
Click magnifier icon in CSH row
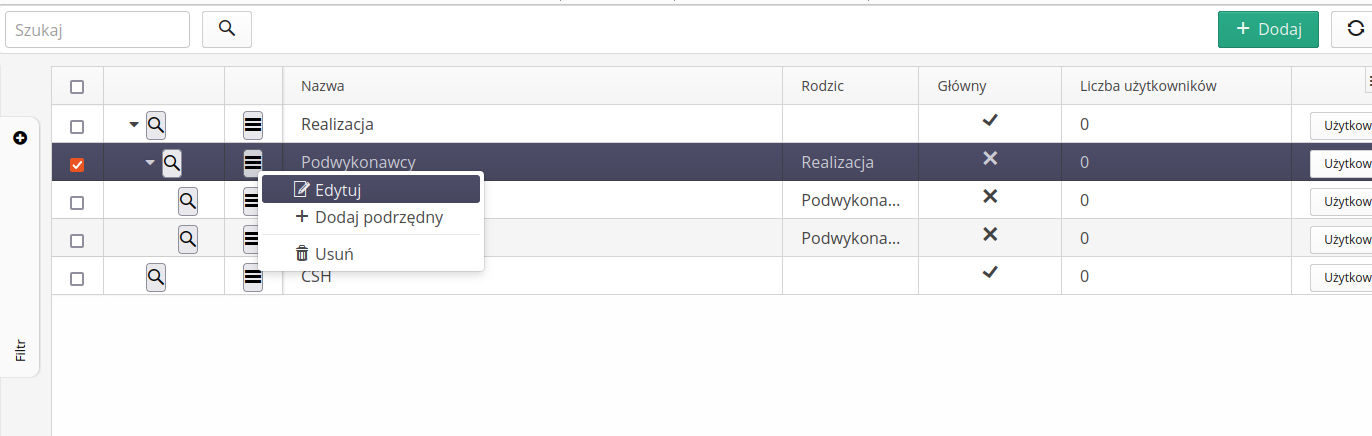click(x=156, y=277)
